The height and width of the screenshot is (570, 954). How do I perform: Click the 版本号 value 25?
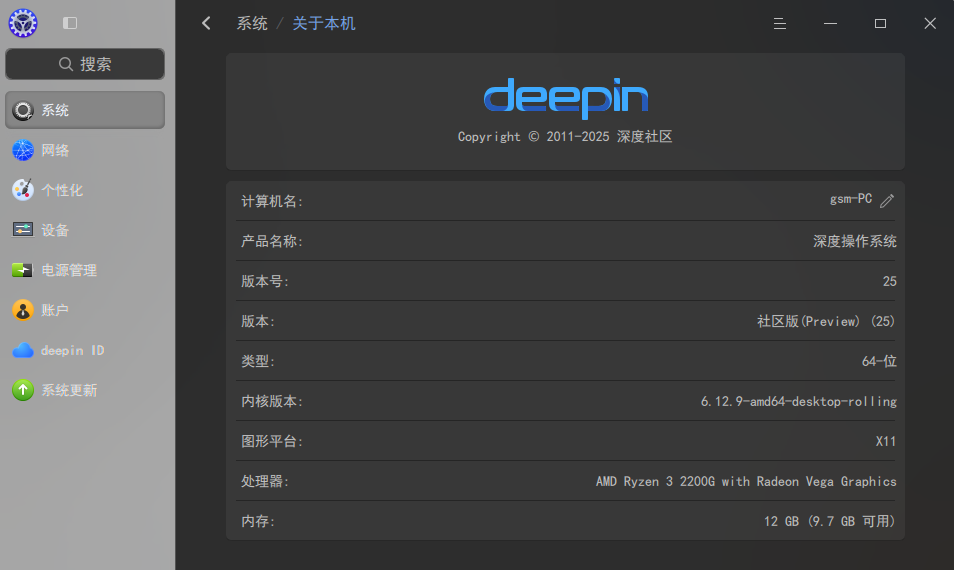pyautogui.click(x=890, y=281)
